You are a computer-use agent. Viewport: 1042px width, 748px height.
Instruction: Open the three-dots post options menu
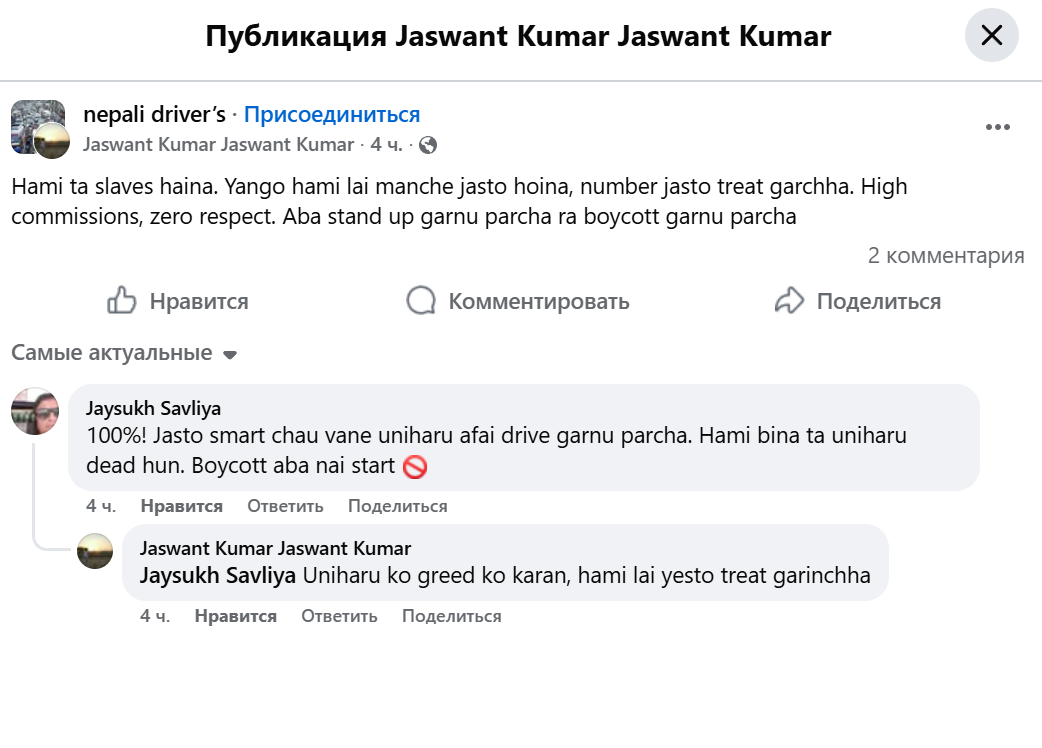(997, 128)
